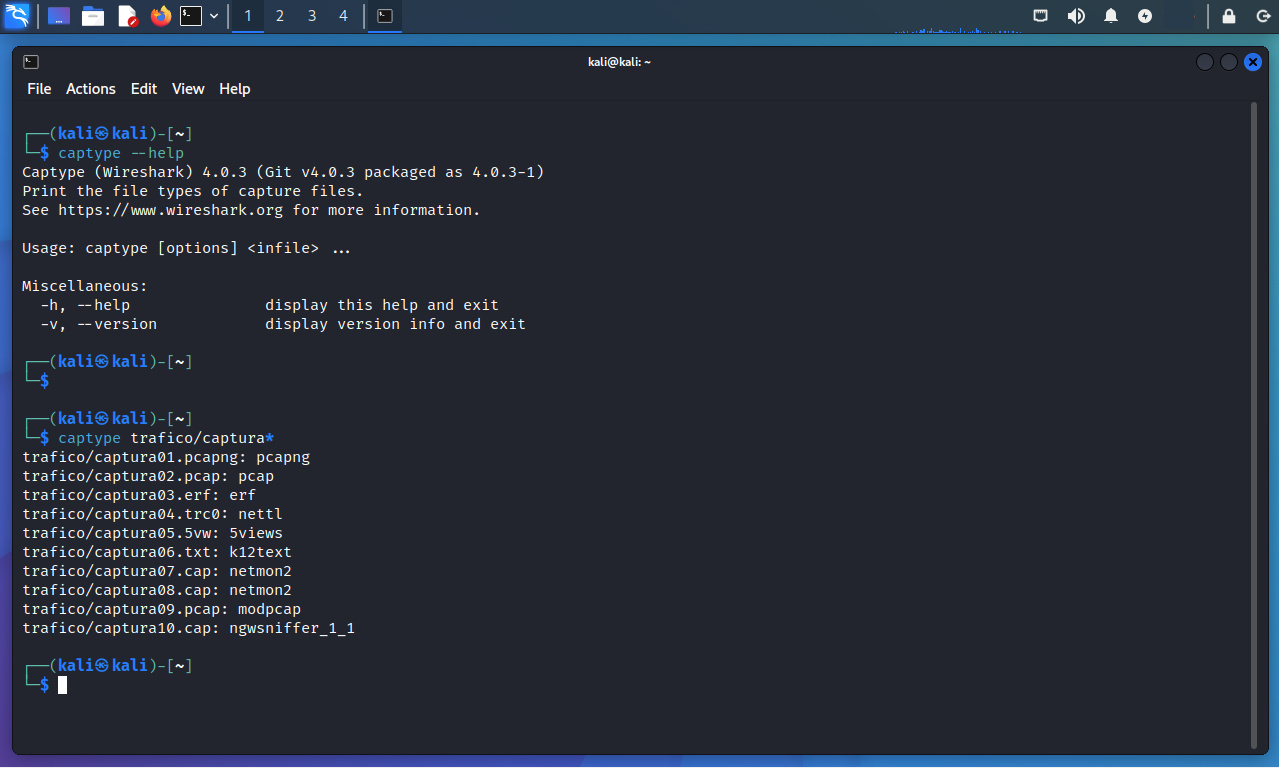Open terminal emulator launcher in panel
Image resolution: width=1279 pixels, height=768 pixels.
point(191,16)
